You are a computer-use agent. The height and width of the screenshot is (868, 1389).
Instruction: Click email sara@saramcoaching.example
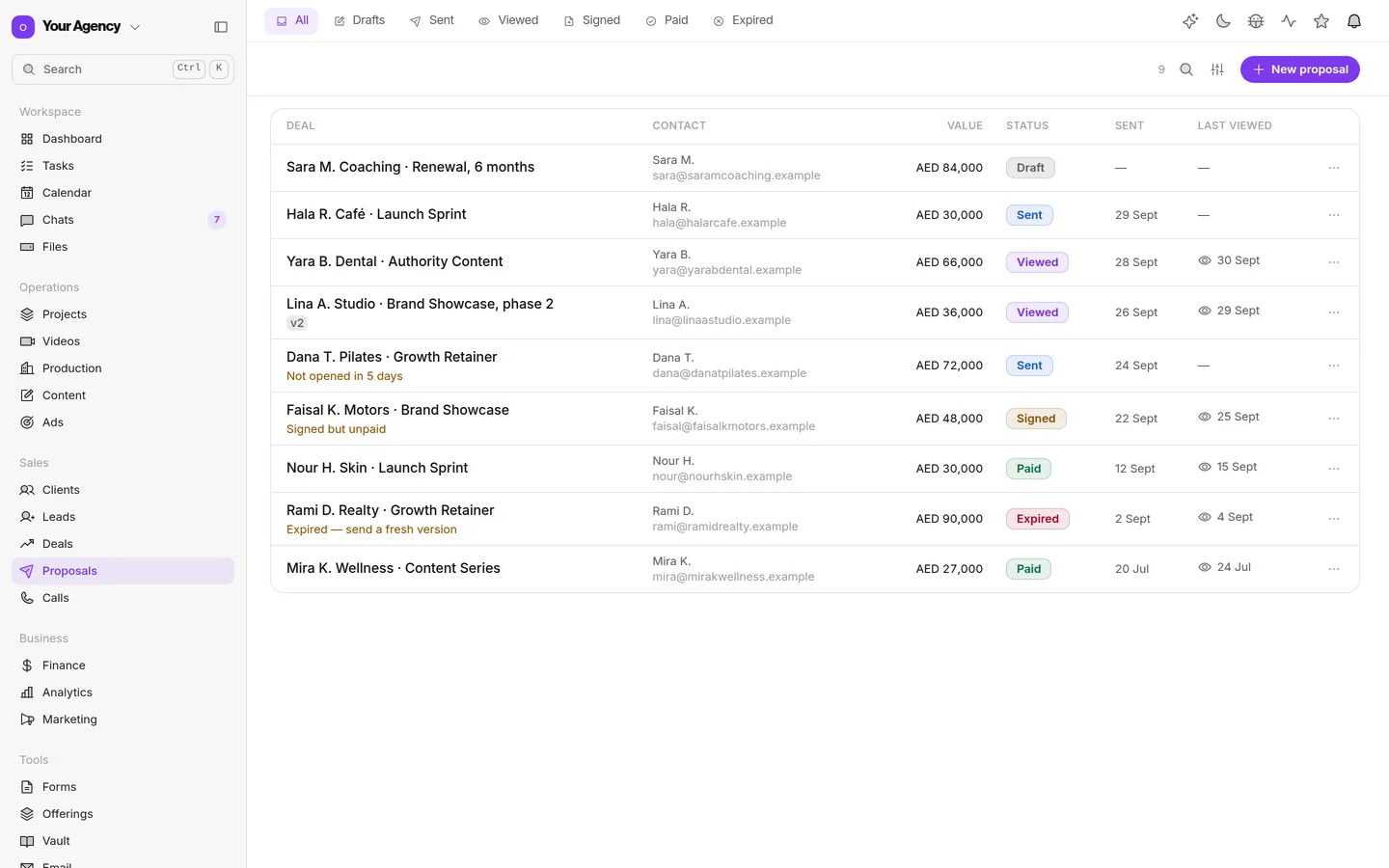click(x=736, y=176)
